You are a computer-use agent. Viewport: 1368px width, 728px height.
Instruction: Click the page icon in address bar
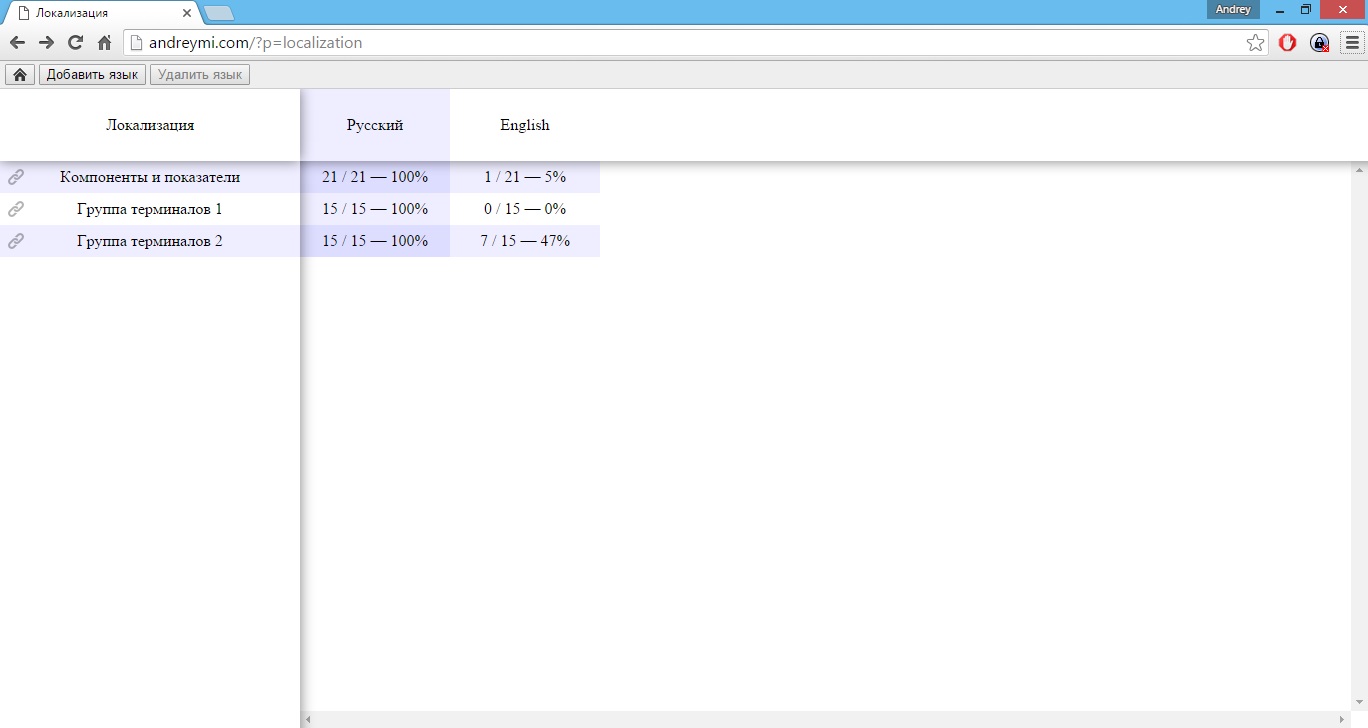click(x=136, y=43)
